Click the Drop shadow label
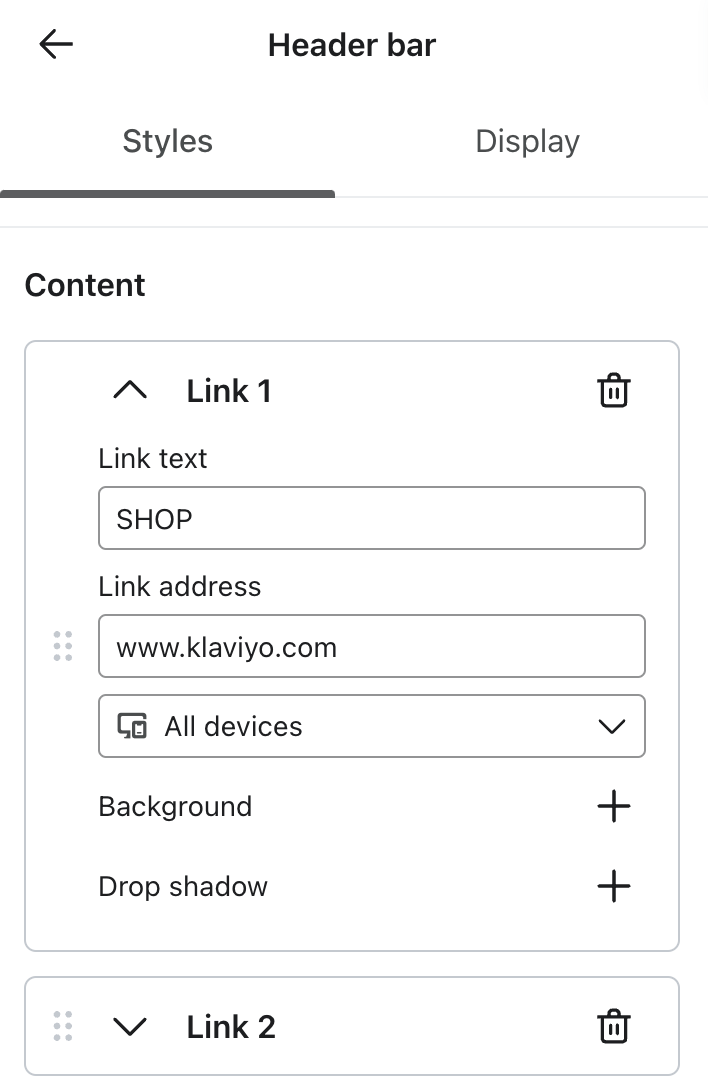Viewport: 708px width, 1092px height. 182,886
